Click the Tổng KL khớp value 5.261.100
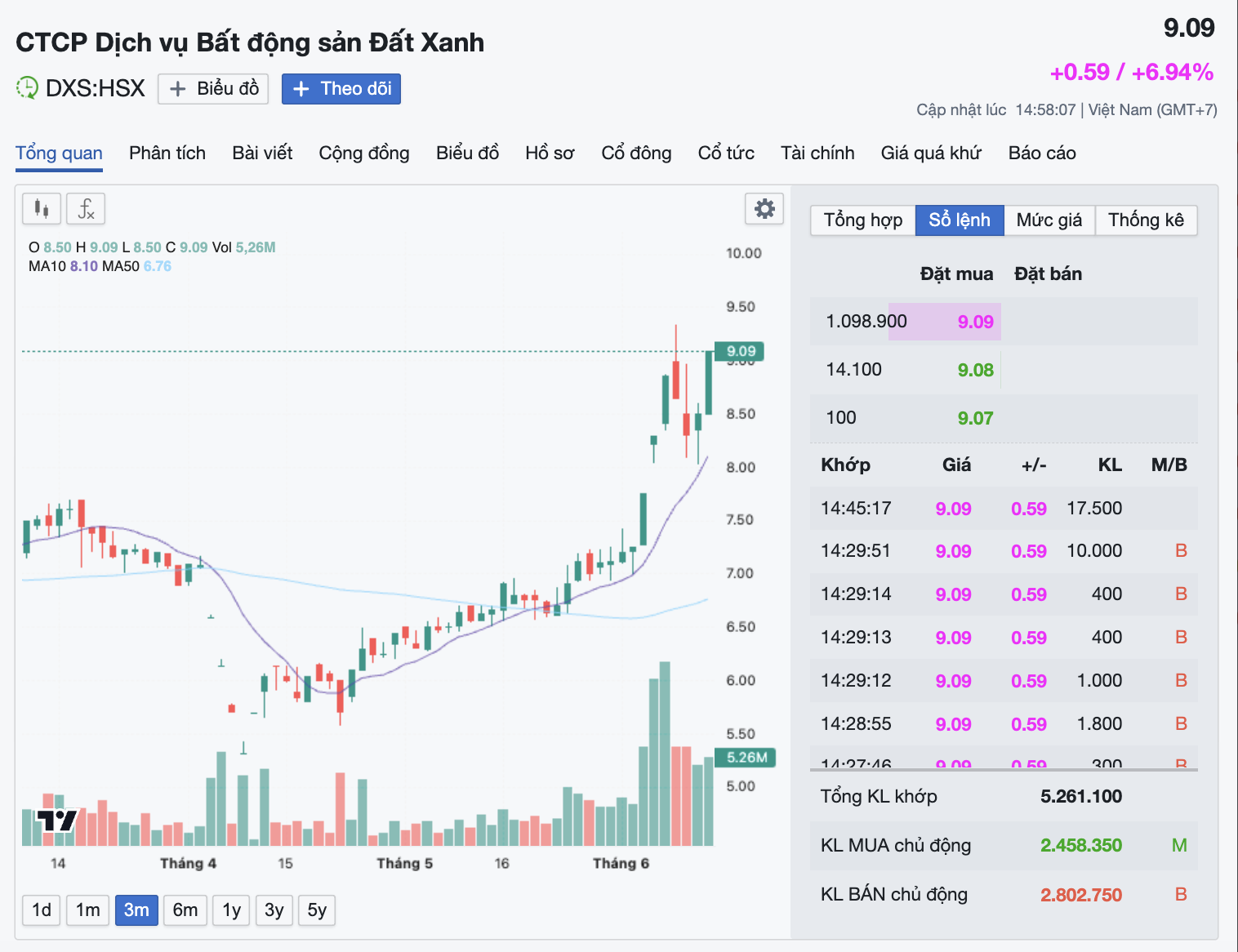The height and width of the screenshot is (952, 1238). pos(1081,797)
